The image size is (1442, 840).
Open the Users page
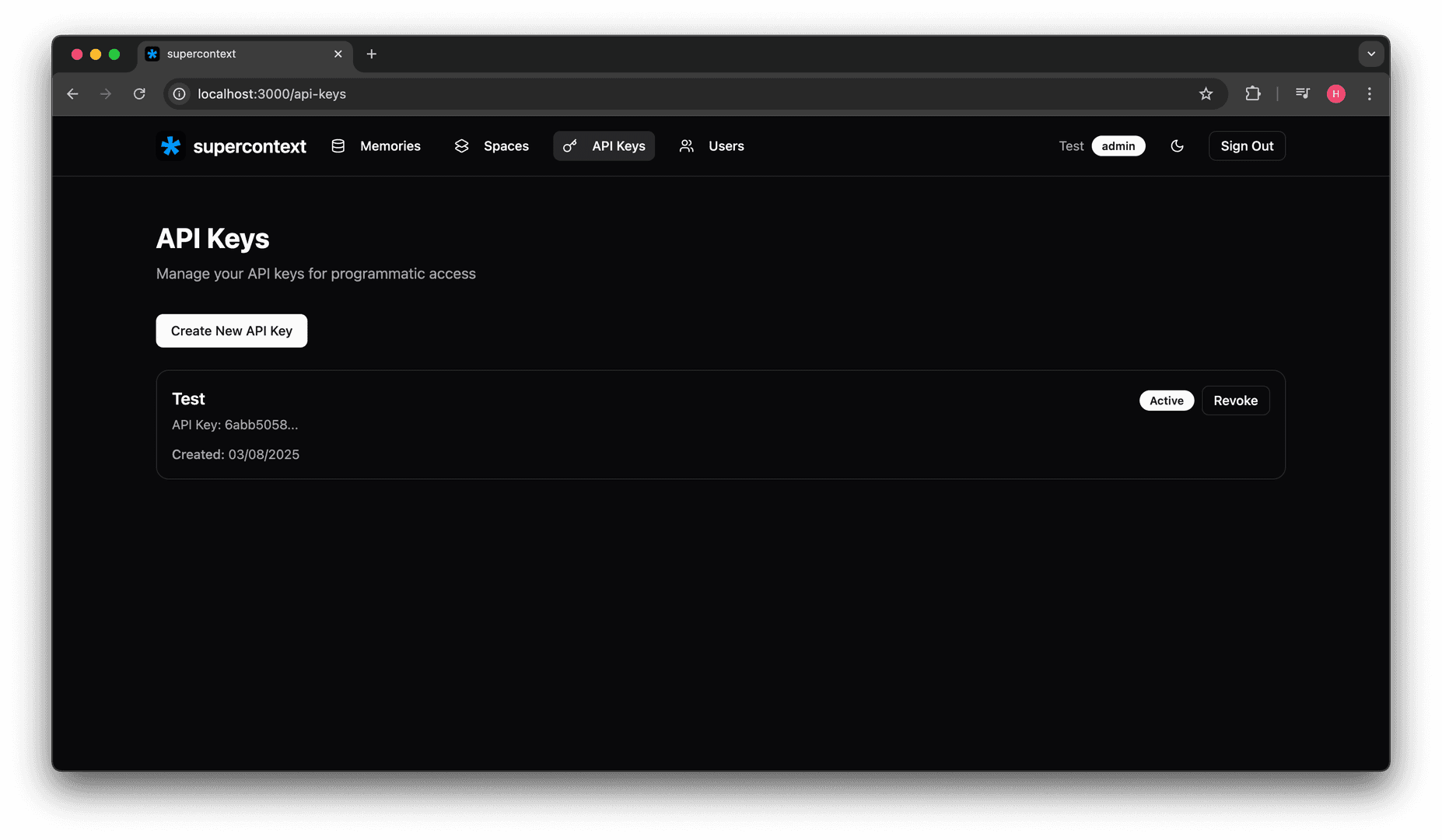click(712, 146)
